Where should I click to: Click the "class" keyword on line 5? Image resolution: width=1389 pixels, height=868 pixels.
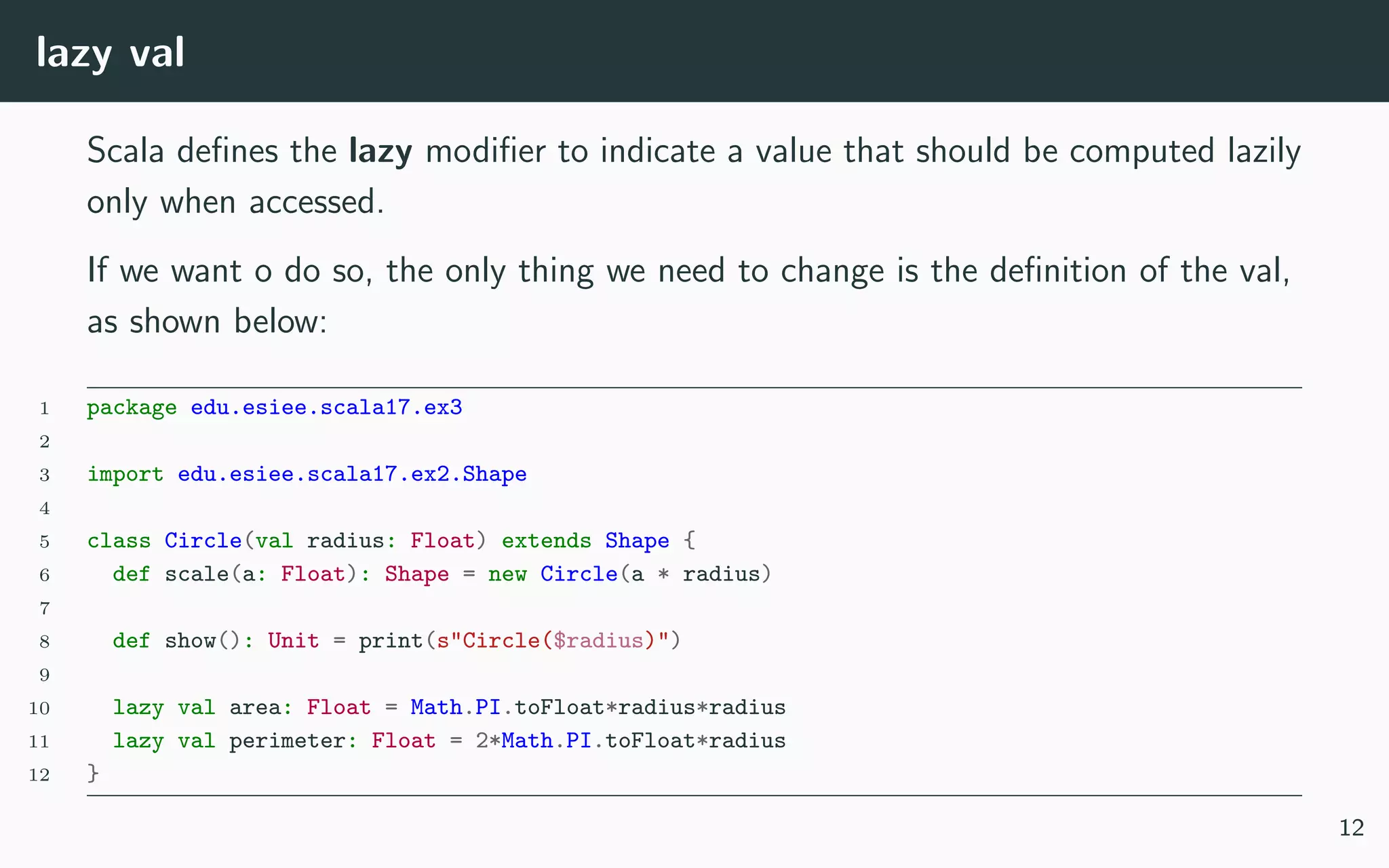[119, 541]
